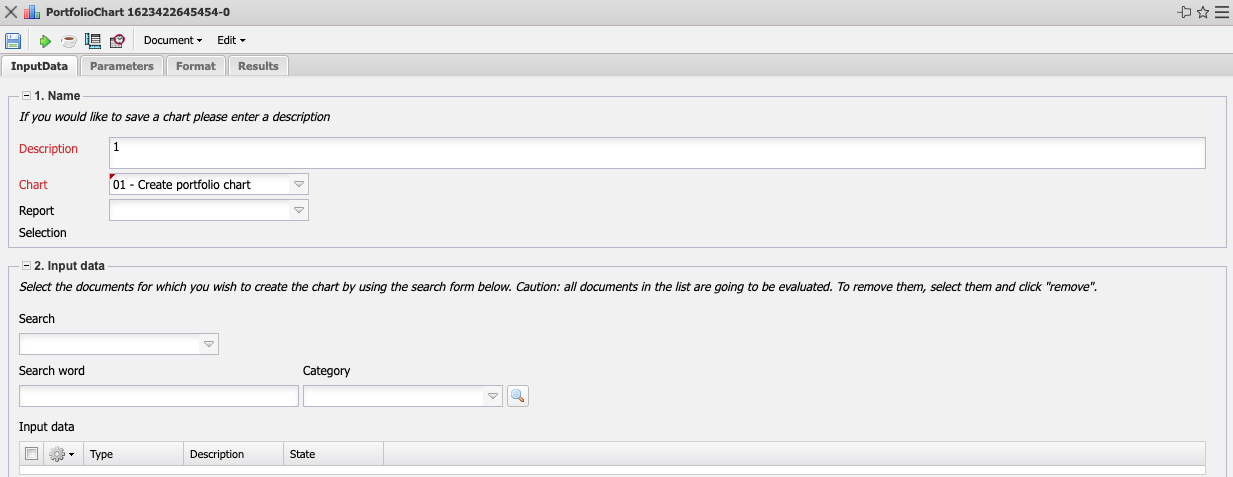Click the red Description label
Viewport: 1233px width, 477px height.
point(48,149)
